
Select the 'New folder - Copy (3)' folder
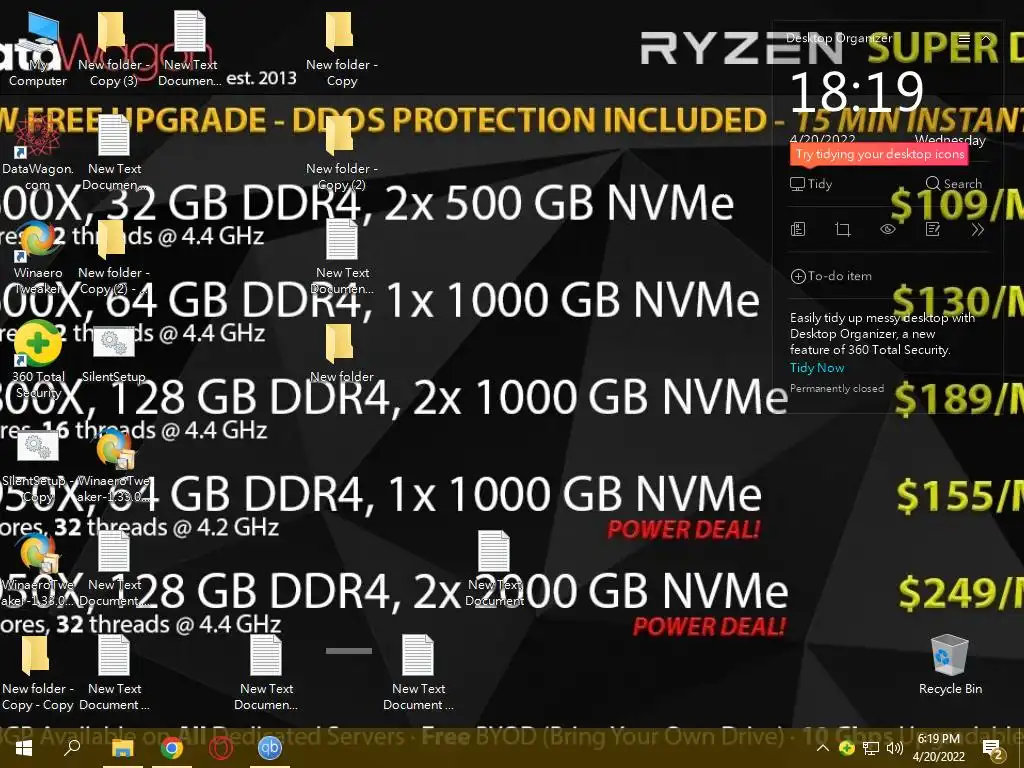[114, 50]
